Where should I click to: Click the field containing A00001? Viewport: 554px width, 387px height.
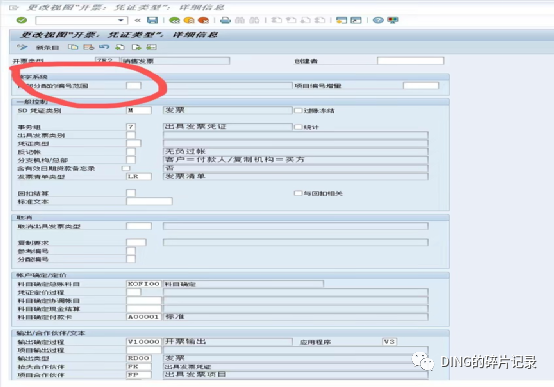144,317
